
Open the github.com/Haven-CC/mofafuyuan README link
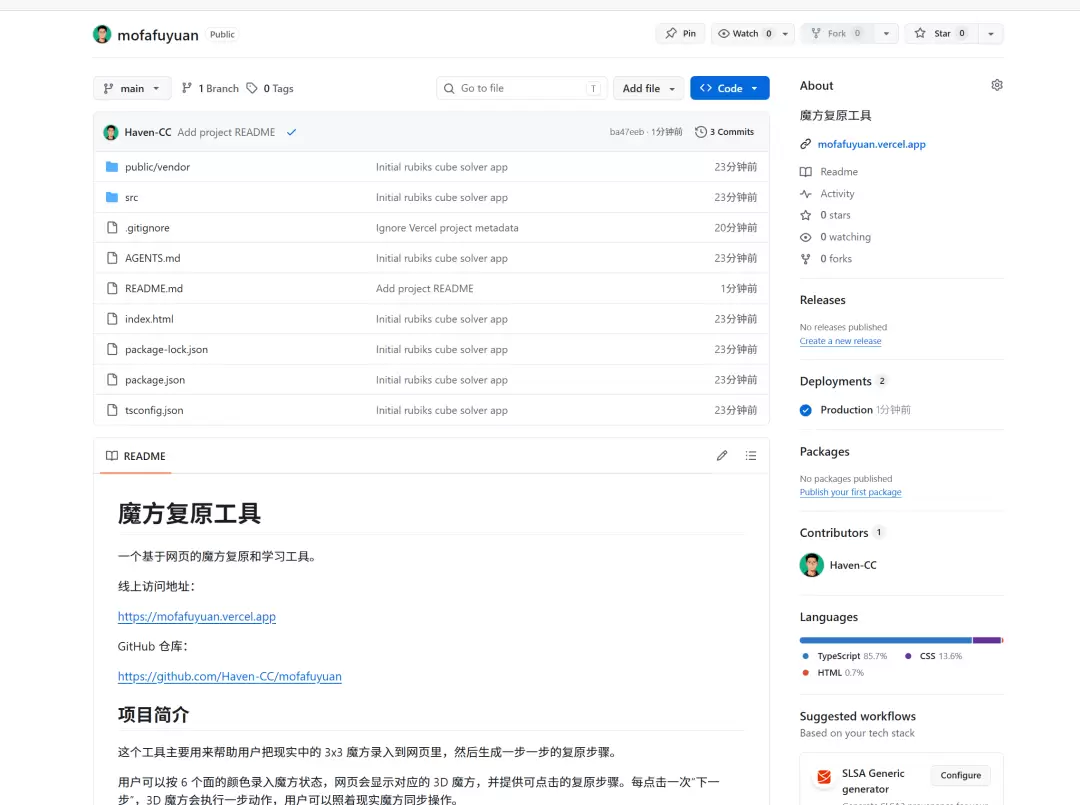point(229,676)
